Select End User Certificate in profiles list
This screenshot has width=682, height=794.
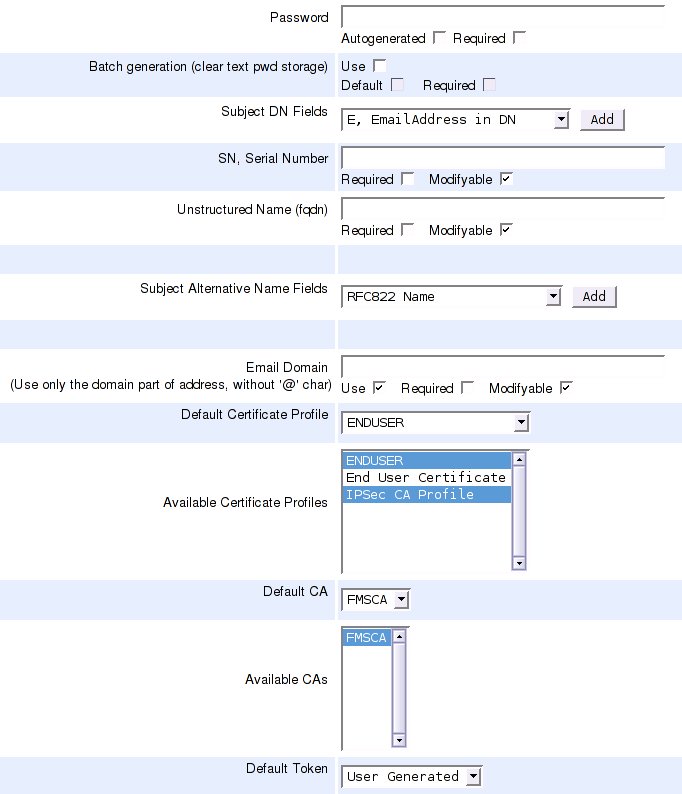click(x=426, y=478)
